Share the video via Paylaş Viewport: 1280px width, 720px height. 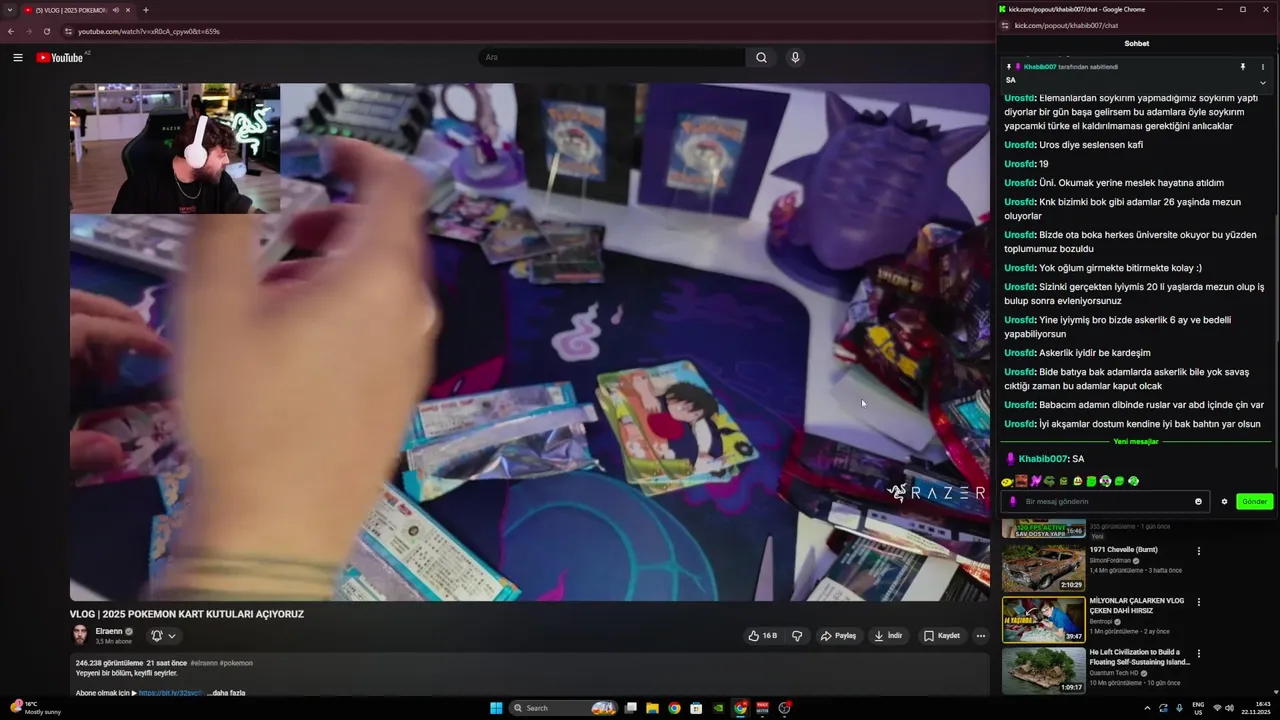(838, 635)
